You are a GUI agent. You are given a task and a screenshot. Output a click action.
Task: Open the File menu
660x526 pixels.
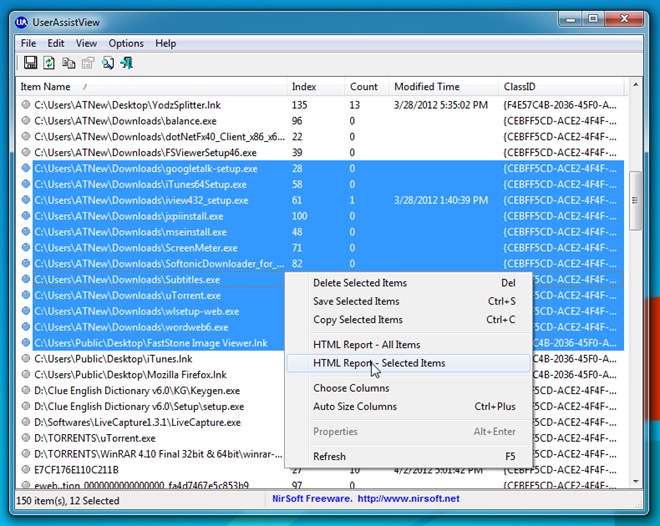28,43
